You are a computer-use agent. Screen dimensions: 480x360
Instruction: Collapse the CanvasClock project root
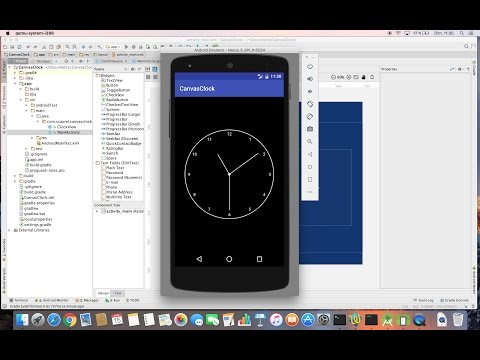[10, 67]
